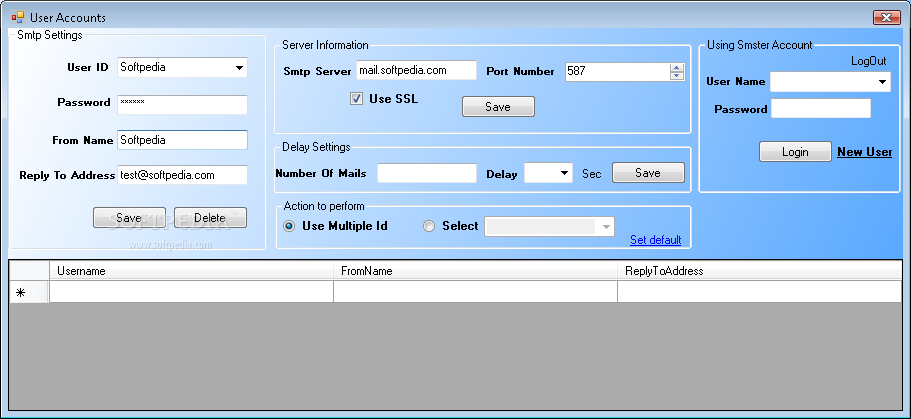Click the empty FromName cell in new row
Viewport: 911px width, 419px height.
click(x=475, y=292)
